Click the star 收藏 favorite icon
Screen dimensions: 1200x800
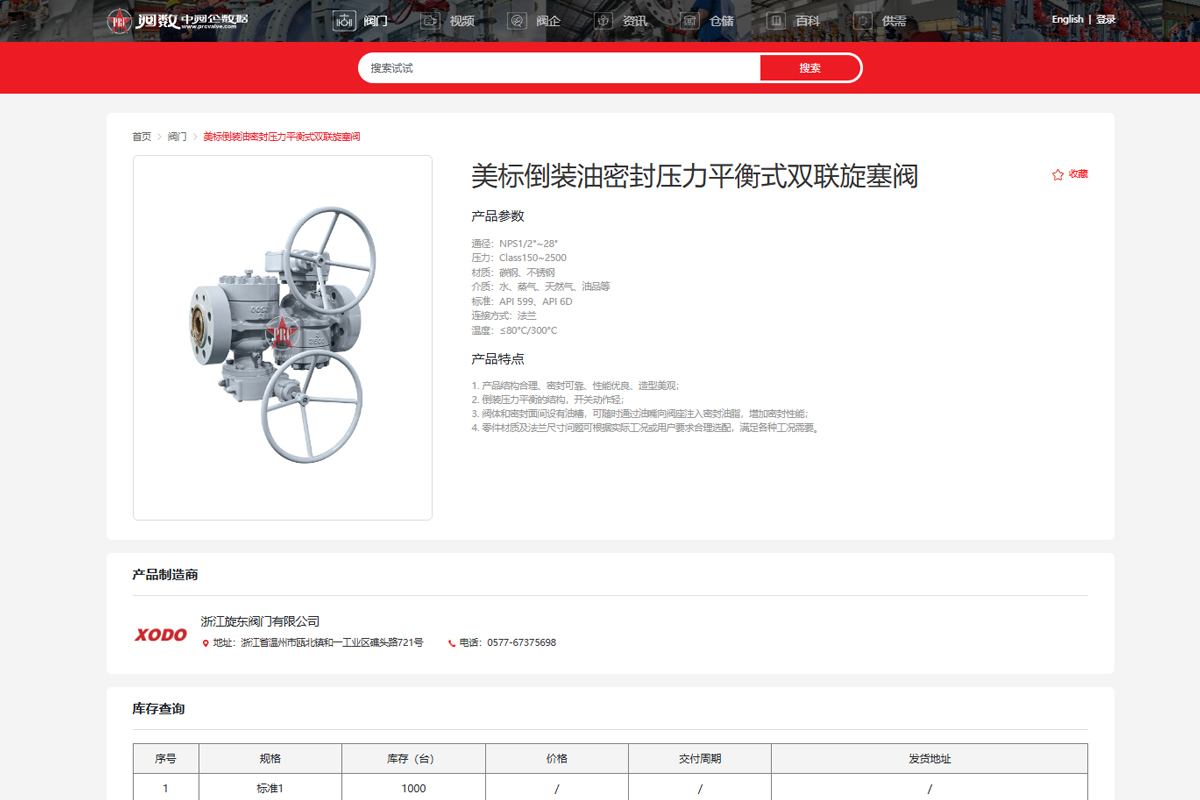1058,174
